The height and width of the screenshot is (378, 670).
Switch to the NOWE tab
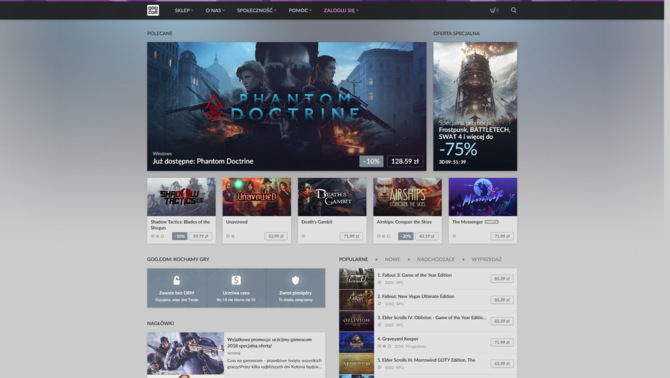pos(392,259)
